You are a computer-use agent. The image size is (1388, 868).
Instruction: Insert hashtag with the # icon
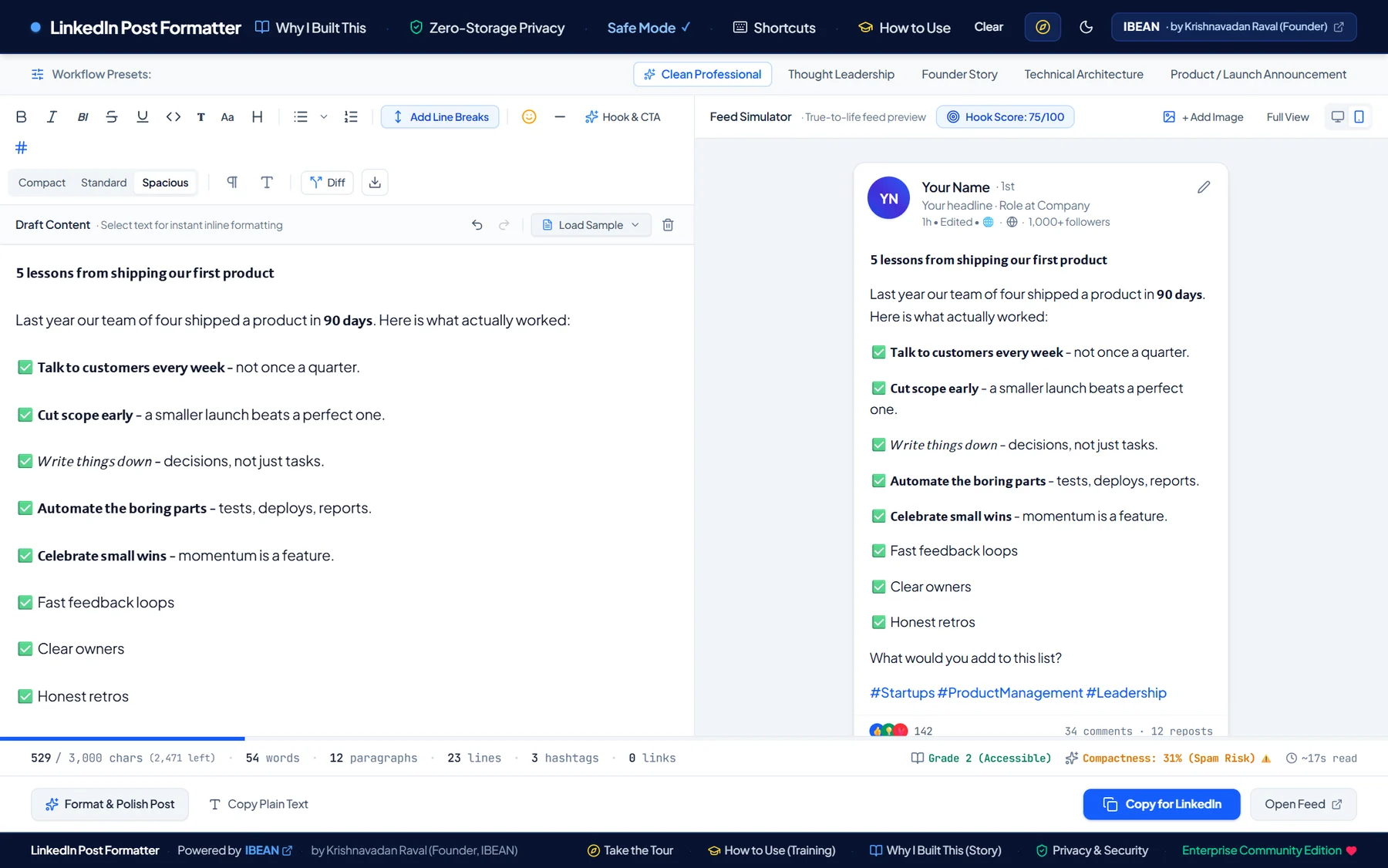tap(22, 147)
